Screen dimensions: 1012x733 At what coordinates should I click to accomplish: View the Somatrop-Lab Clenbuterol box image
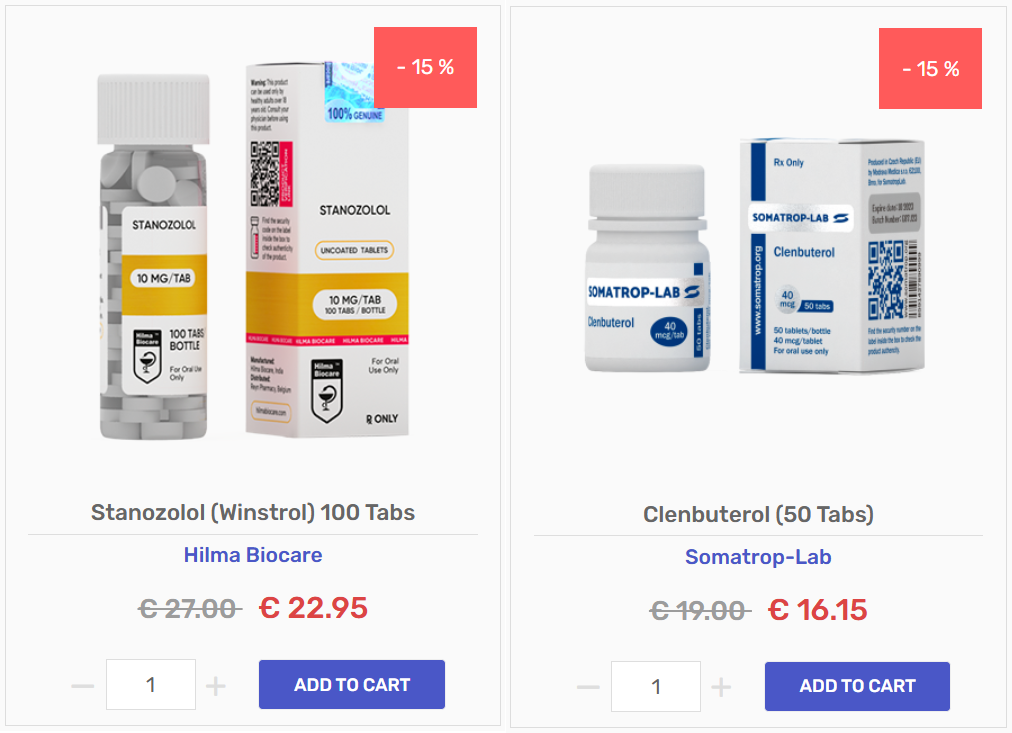pyautogui.click(x=832, y=256)
